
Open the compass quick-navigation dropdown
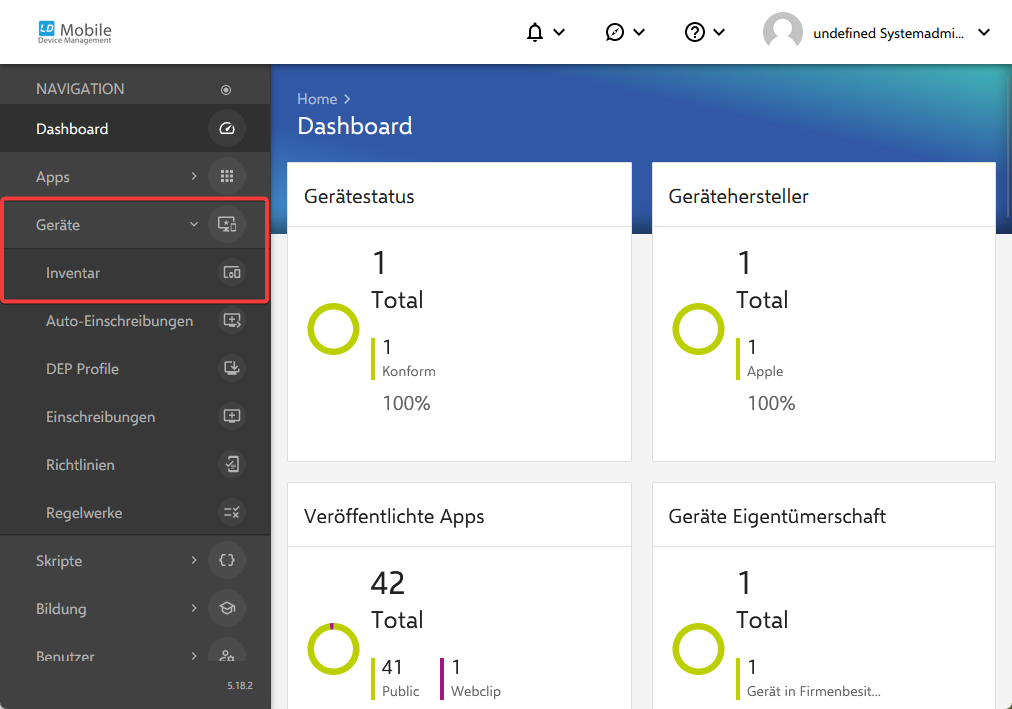(625, 32)
